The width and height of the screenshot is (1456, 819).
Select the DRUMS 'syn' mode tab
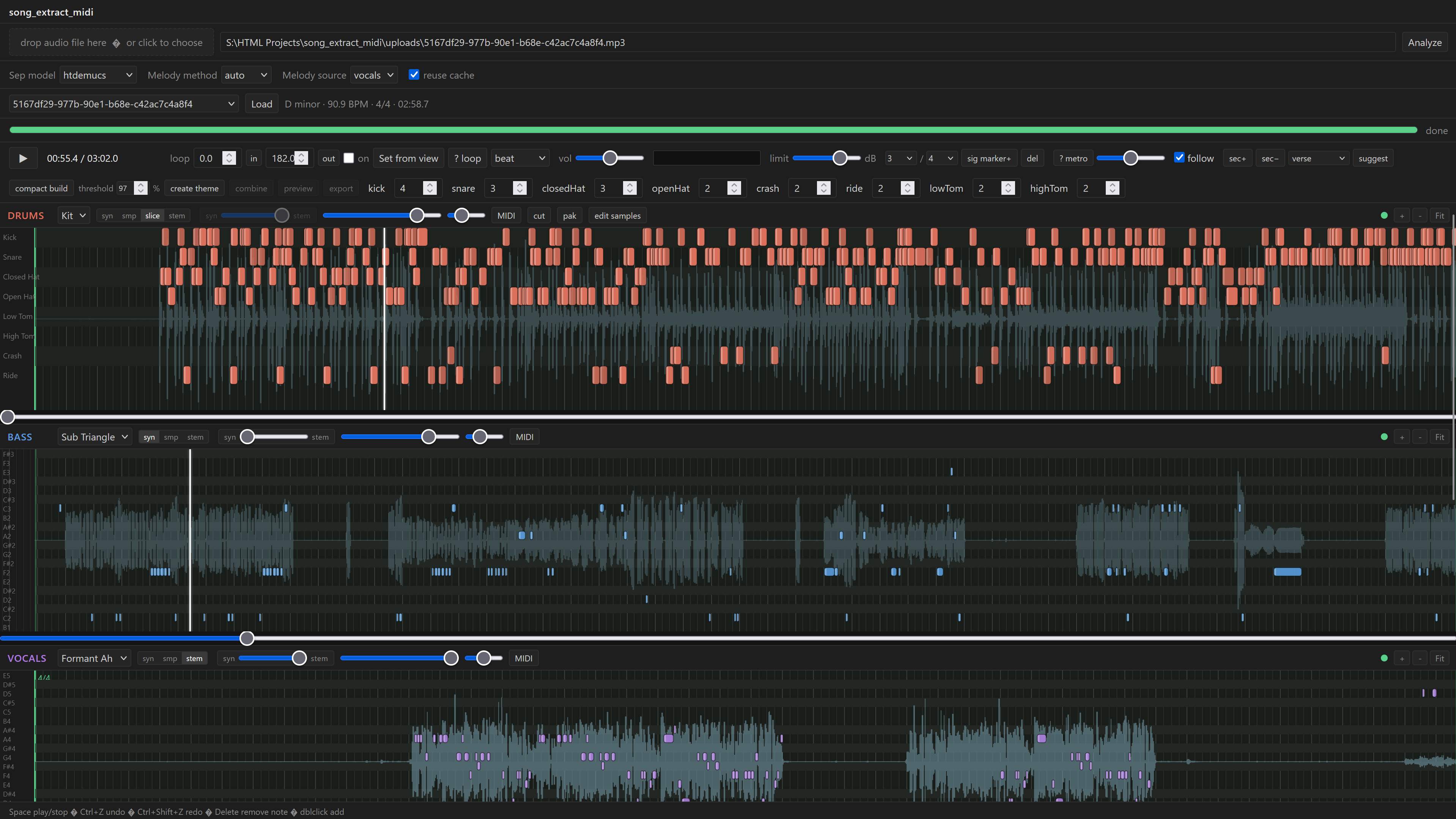[x=107, y=216]
